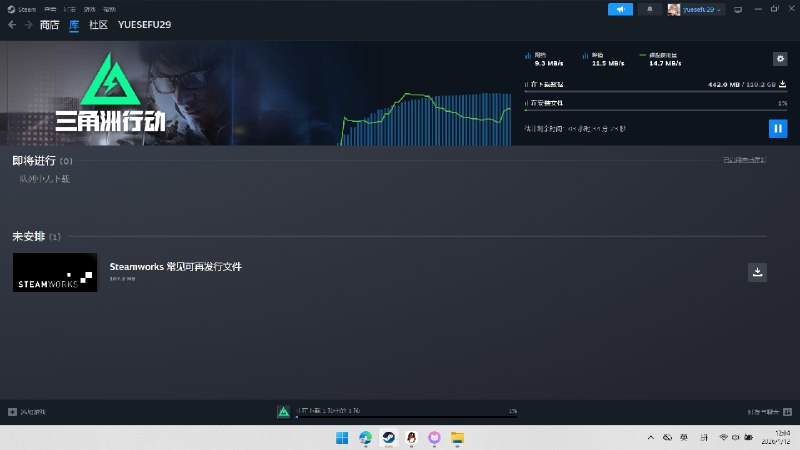The width and height of the screenshot is (800, 450).
Task: Switch to the 库 (Library) tab
Action: point(74,25)
